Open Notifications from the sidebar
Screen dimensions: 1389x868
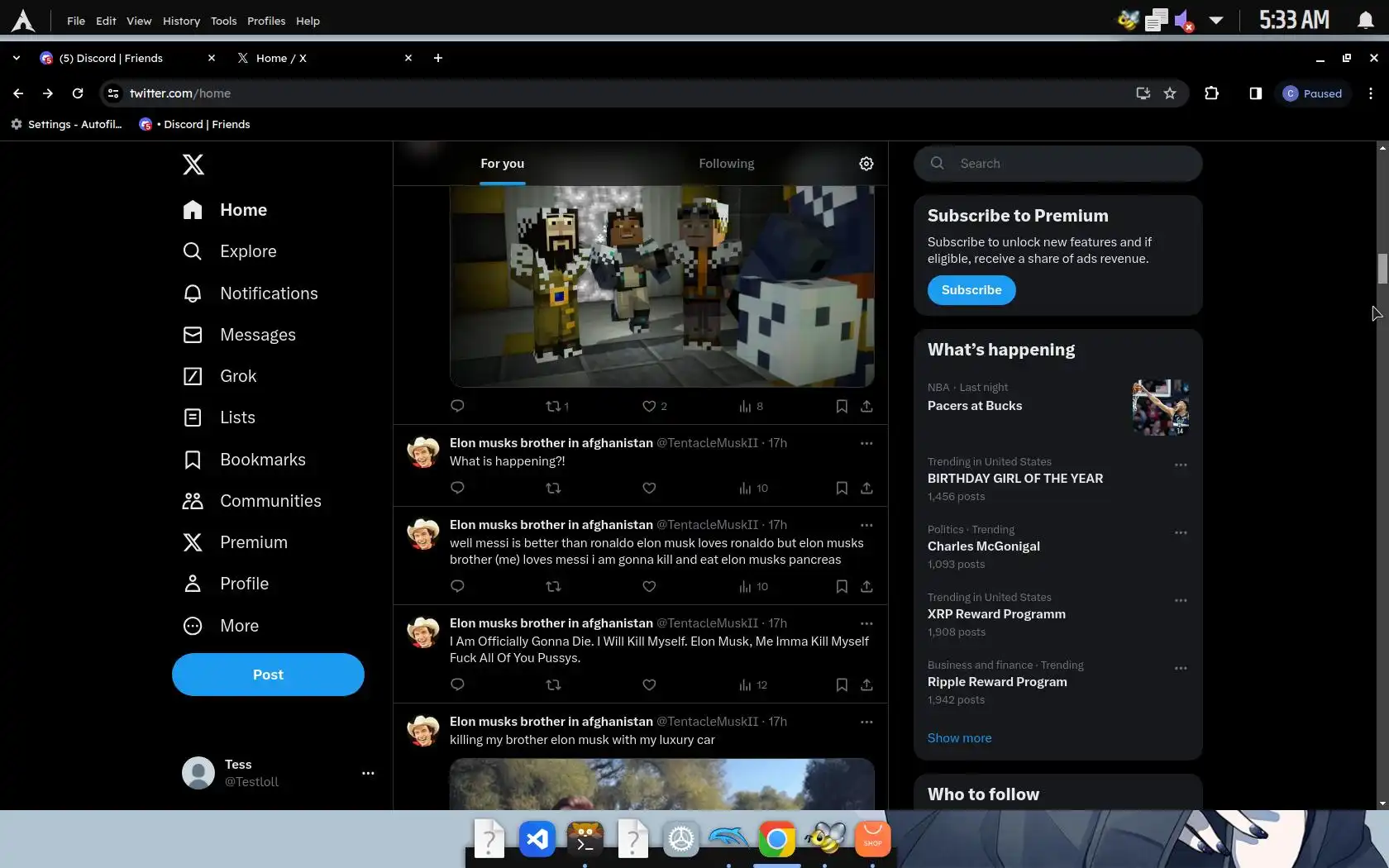pos(251,293)
